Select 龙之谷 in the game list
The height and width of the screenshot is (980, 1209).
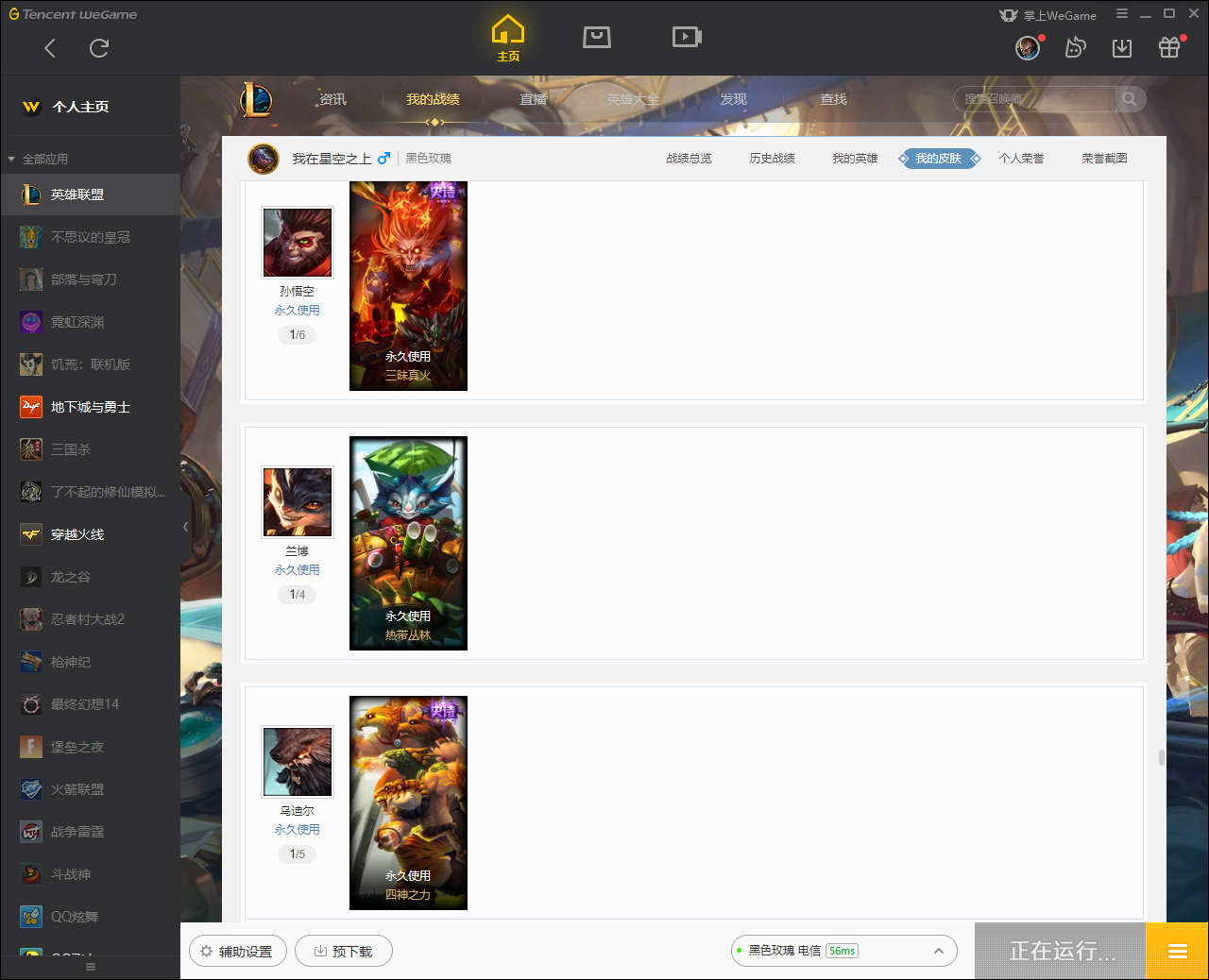click(x=90, y=577)
